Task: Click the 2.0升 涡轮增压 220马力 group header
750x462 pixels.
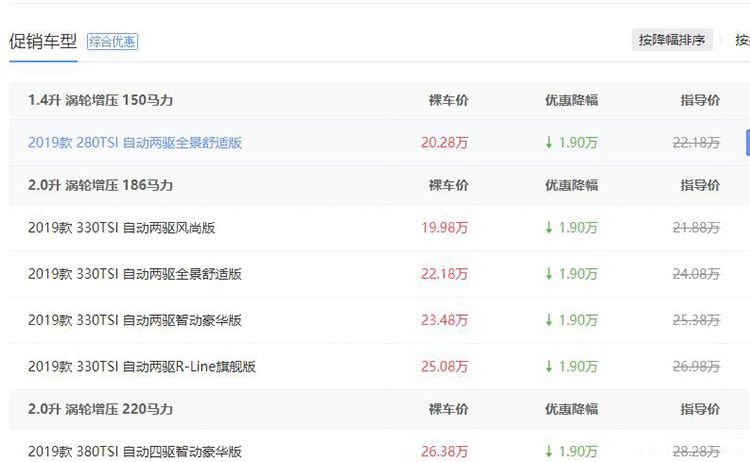Action: pos(100,409)
